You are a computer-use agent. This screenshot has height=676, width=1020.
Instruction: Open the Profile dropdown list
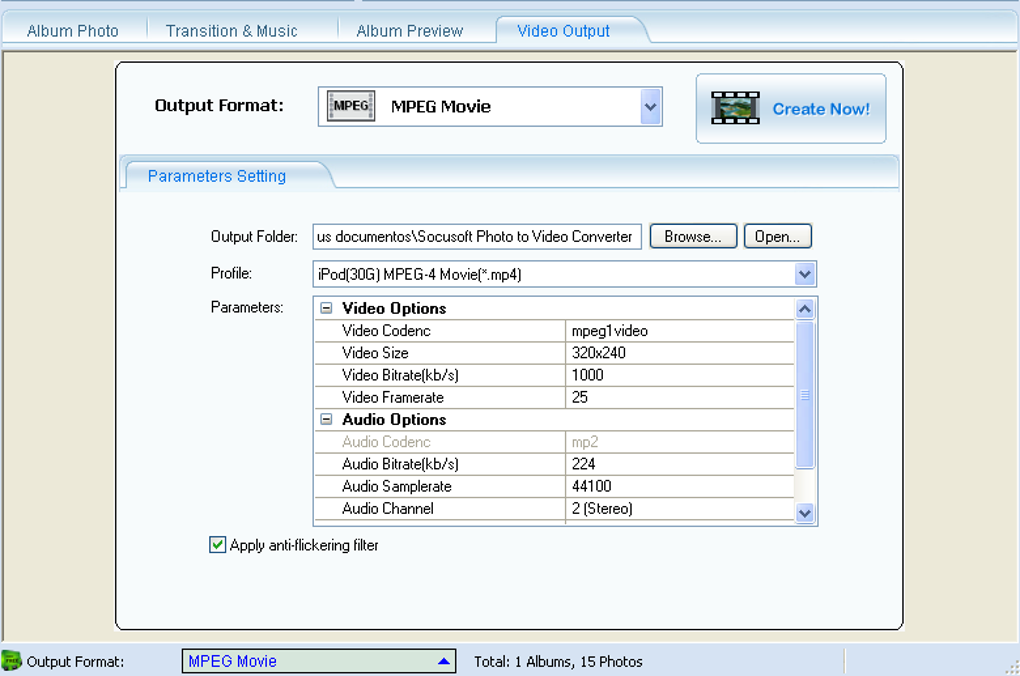coord(804,274)
